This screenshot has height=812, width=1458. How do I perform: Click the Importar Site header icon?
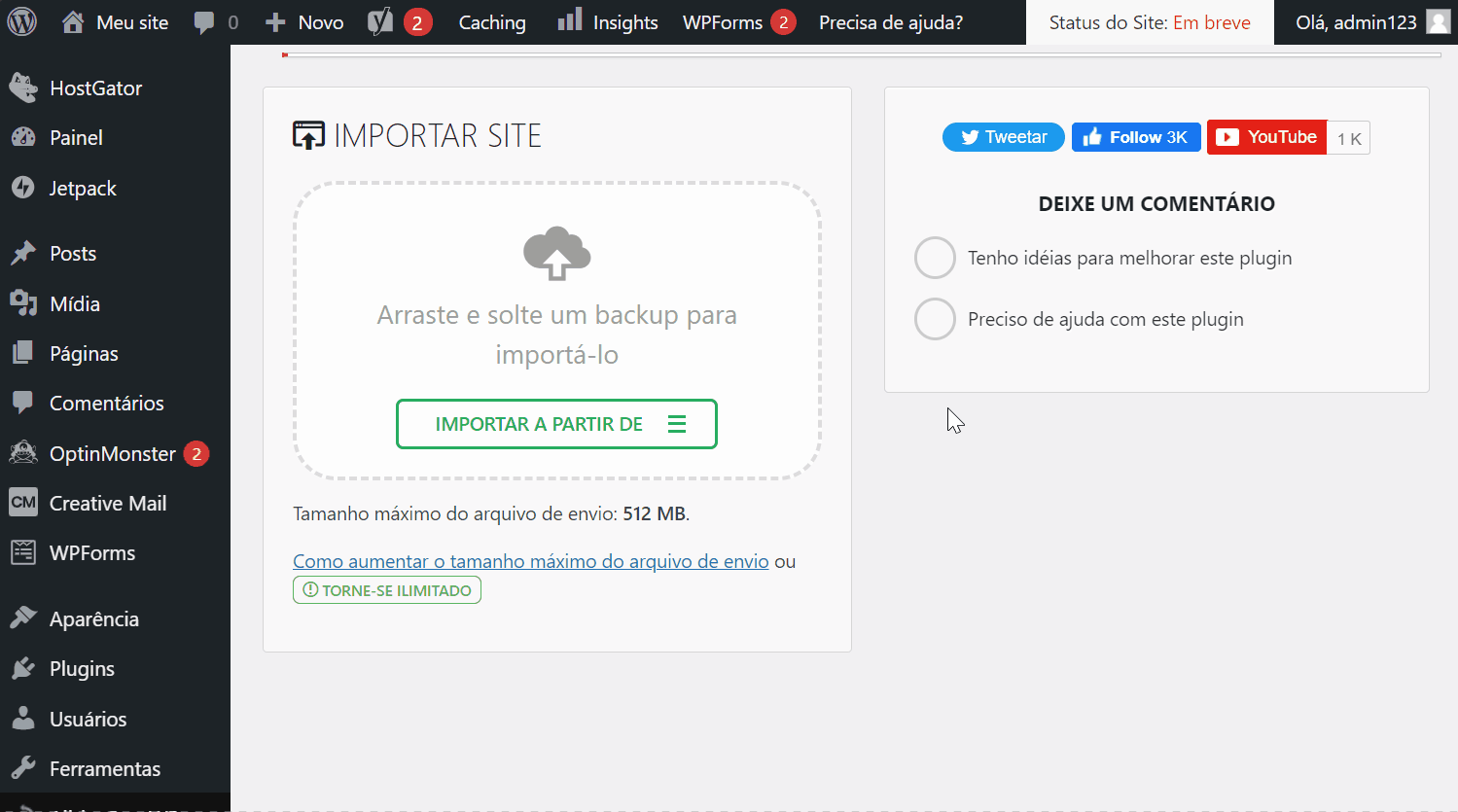[308, 135]
